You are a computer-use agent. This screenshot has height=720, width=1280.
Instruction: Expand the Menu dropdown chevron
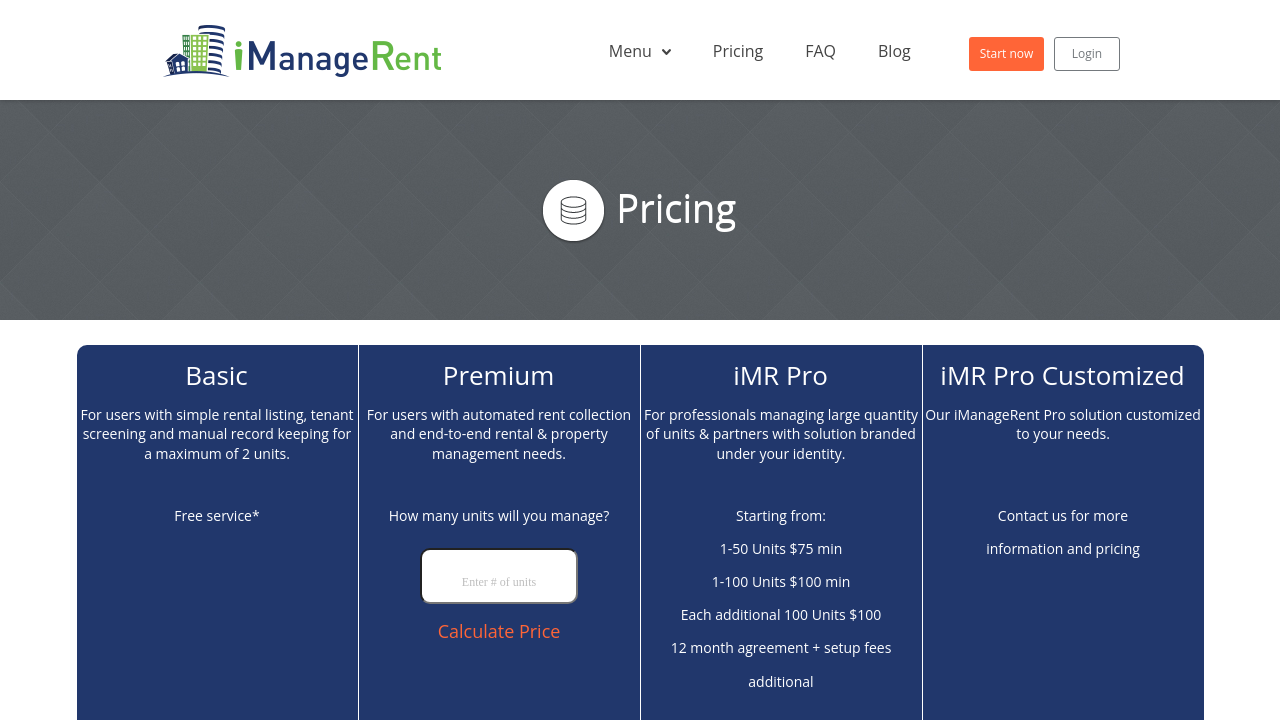[666, 52]
